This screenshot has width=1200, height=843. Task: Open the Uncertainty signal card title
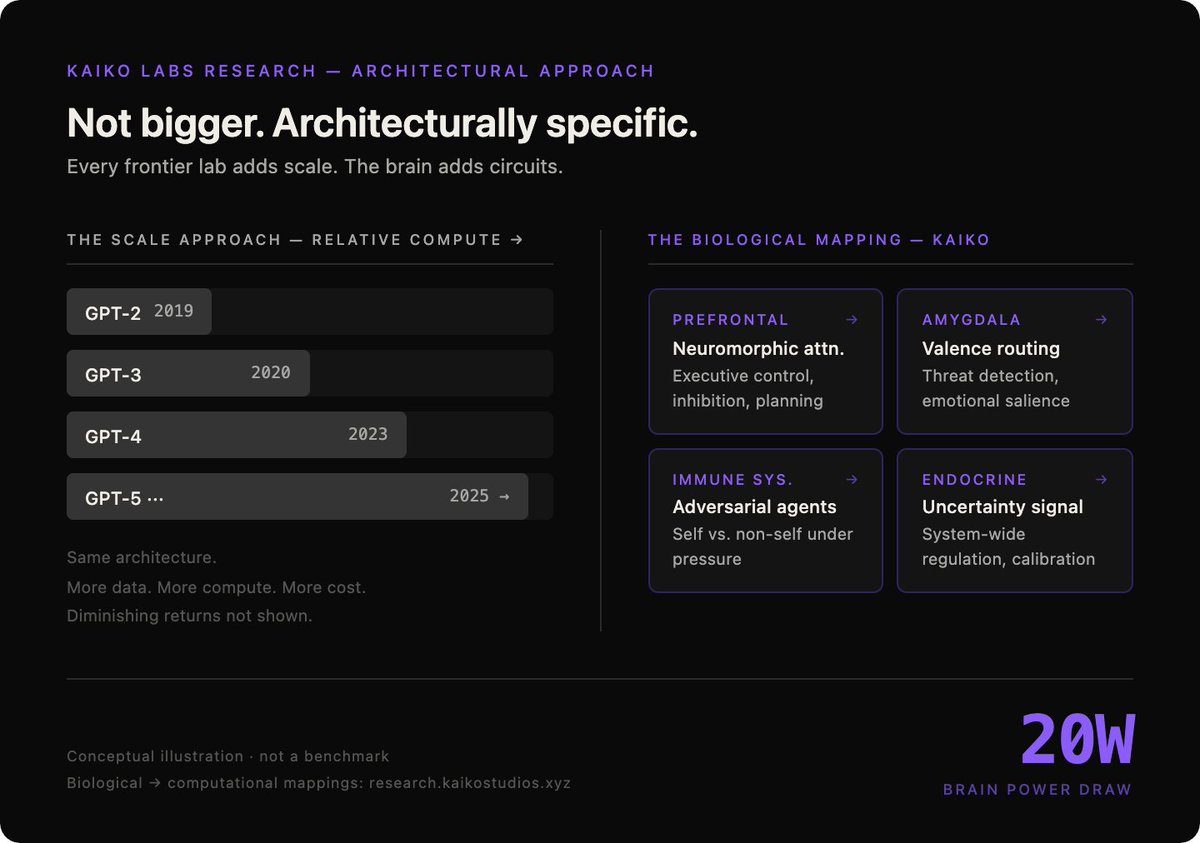click(1002, 507)
